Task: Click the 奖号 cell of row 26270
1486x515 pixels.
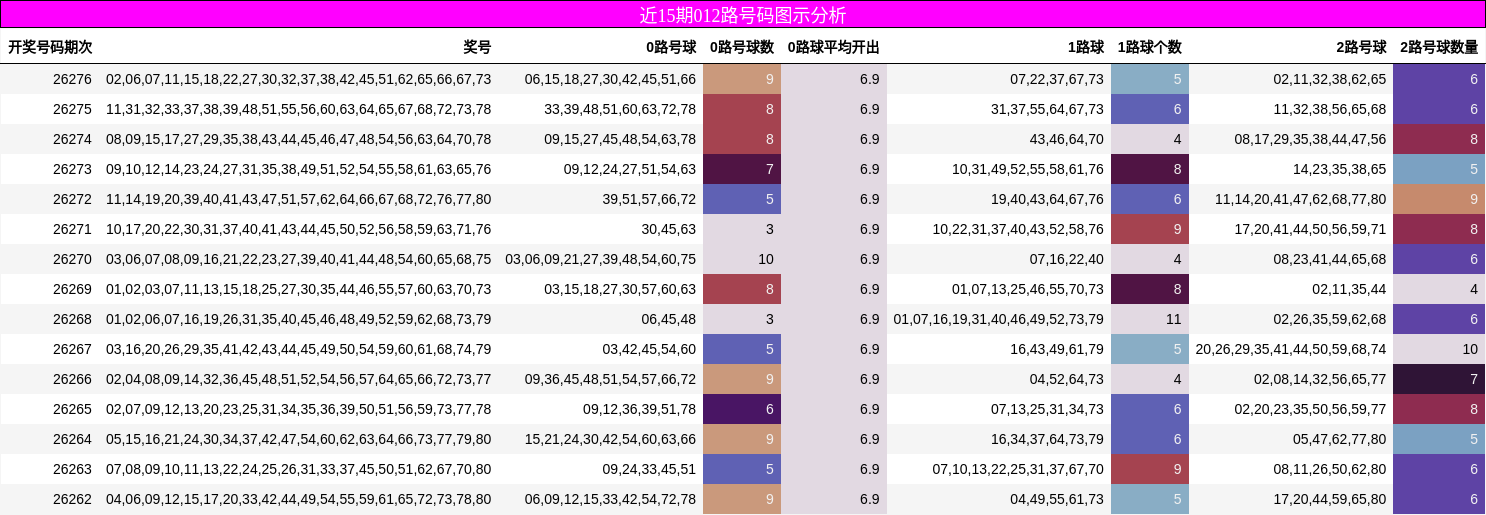Action: click(299, 259)
